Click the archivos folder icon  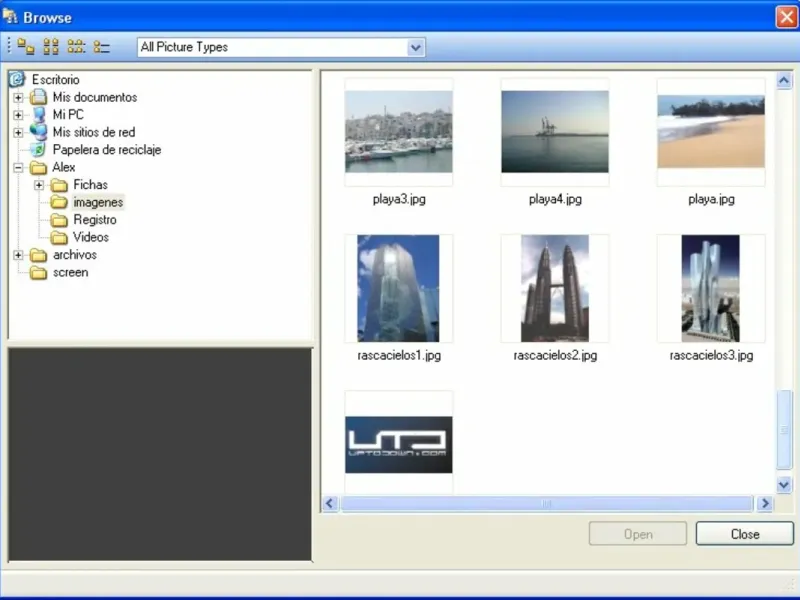click(x=38, y=255)
